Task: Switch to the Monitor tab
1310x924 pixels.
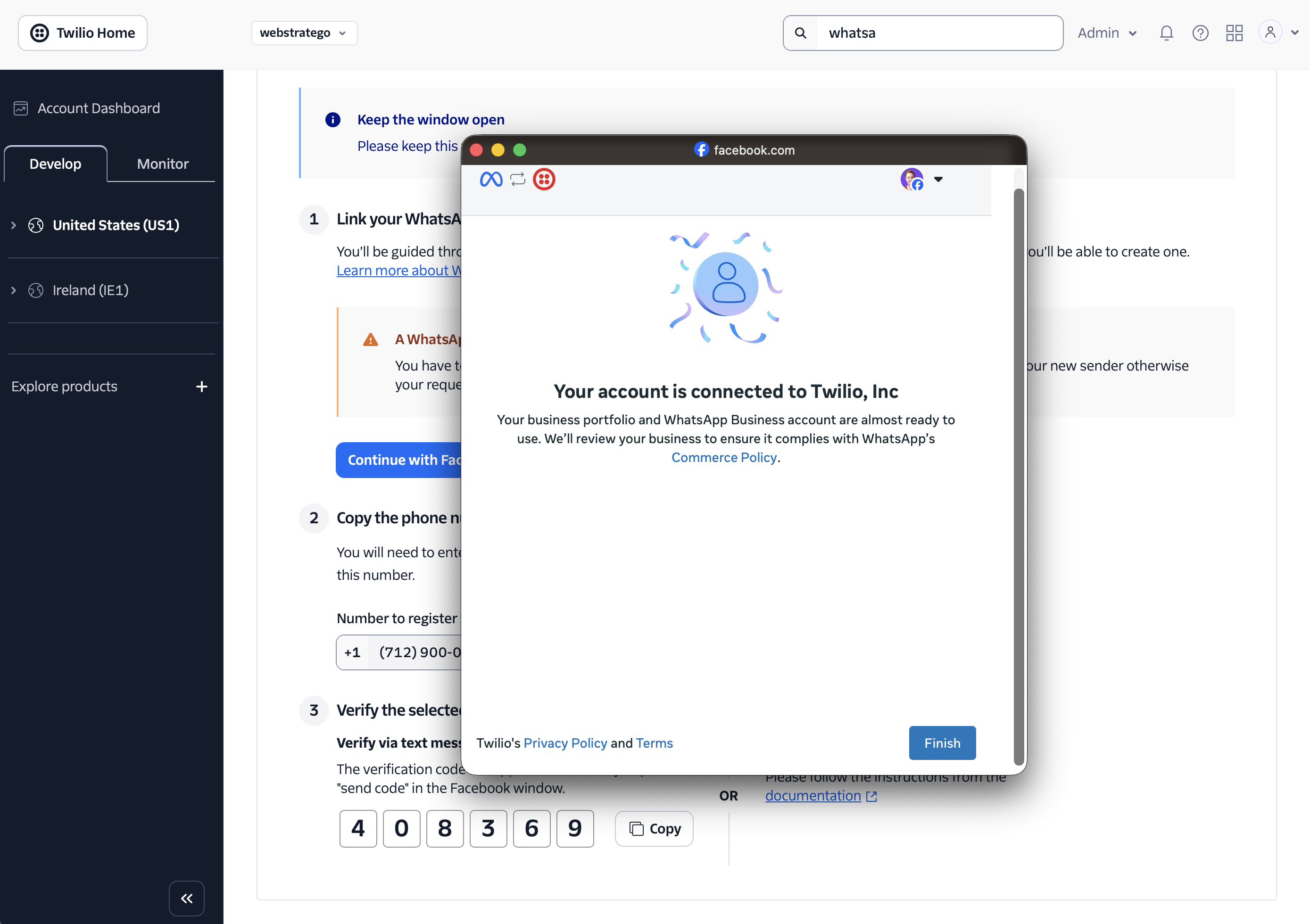Action: pyautogui.click(x=163, y=164)
